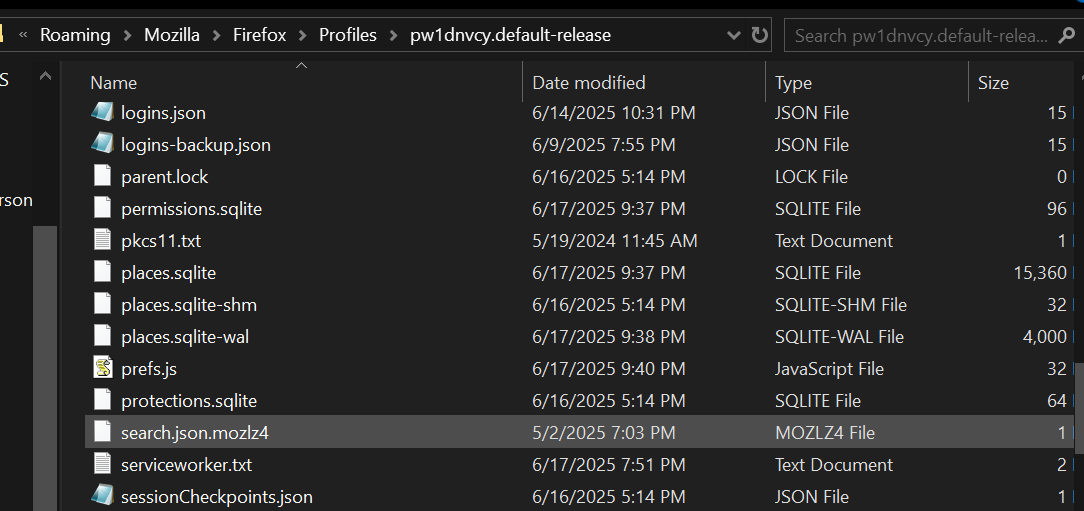This screenshot has height=511, width=1084.
Task: Expand the chevron after Mozilla
Action: pos(216,35)
